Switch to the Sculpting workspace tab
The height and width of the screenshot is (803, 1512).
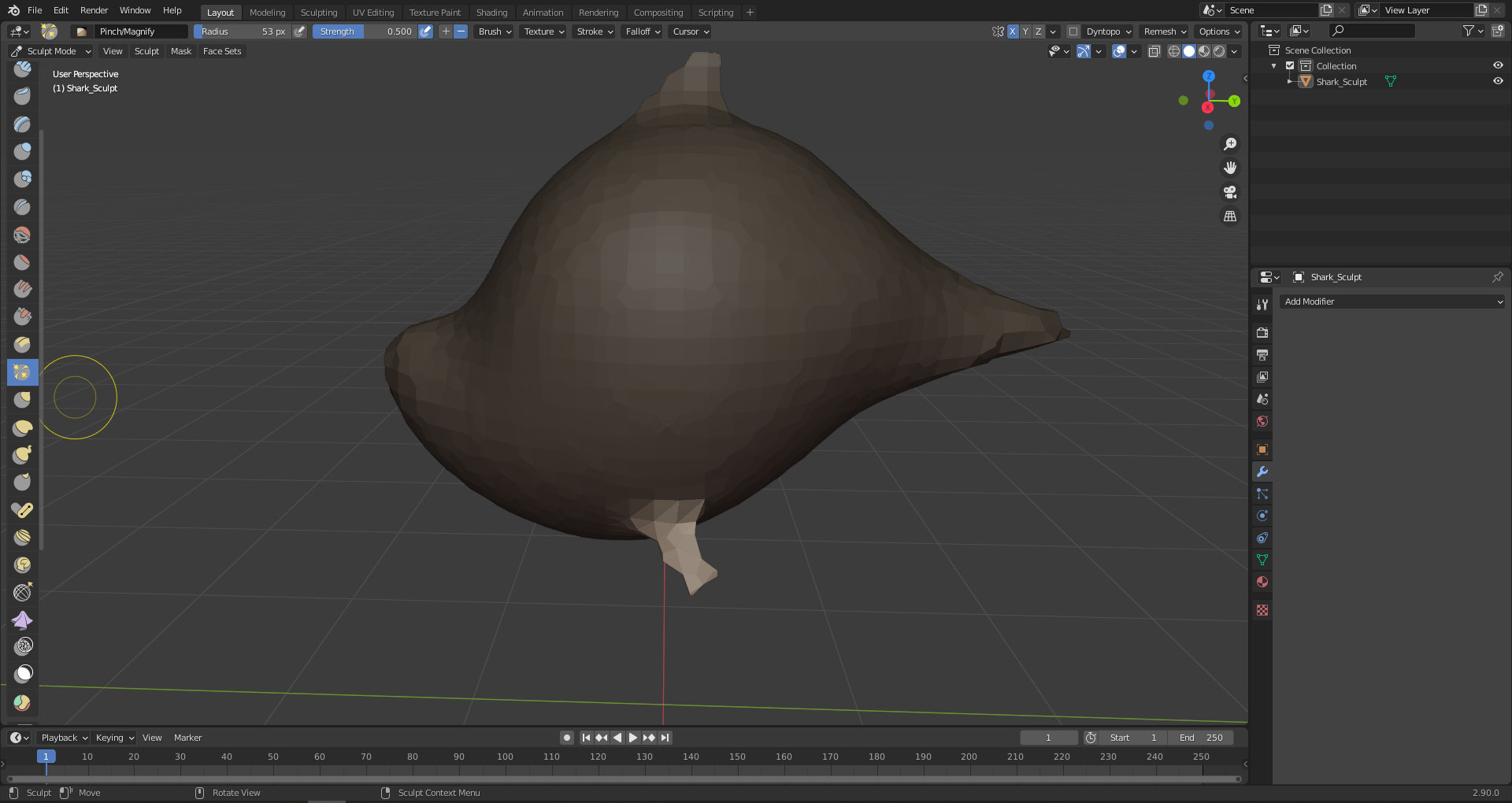point(319,13)
